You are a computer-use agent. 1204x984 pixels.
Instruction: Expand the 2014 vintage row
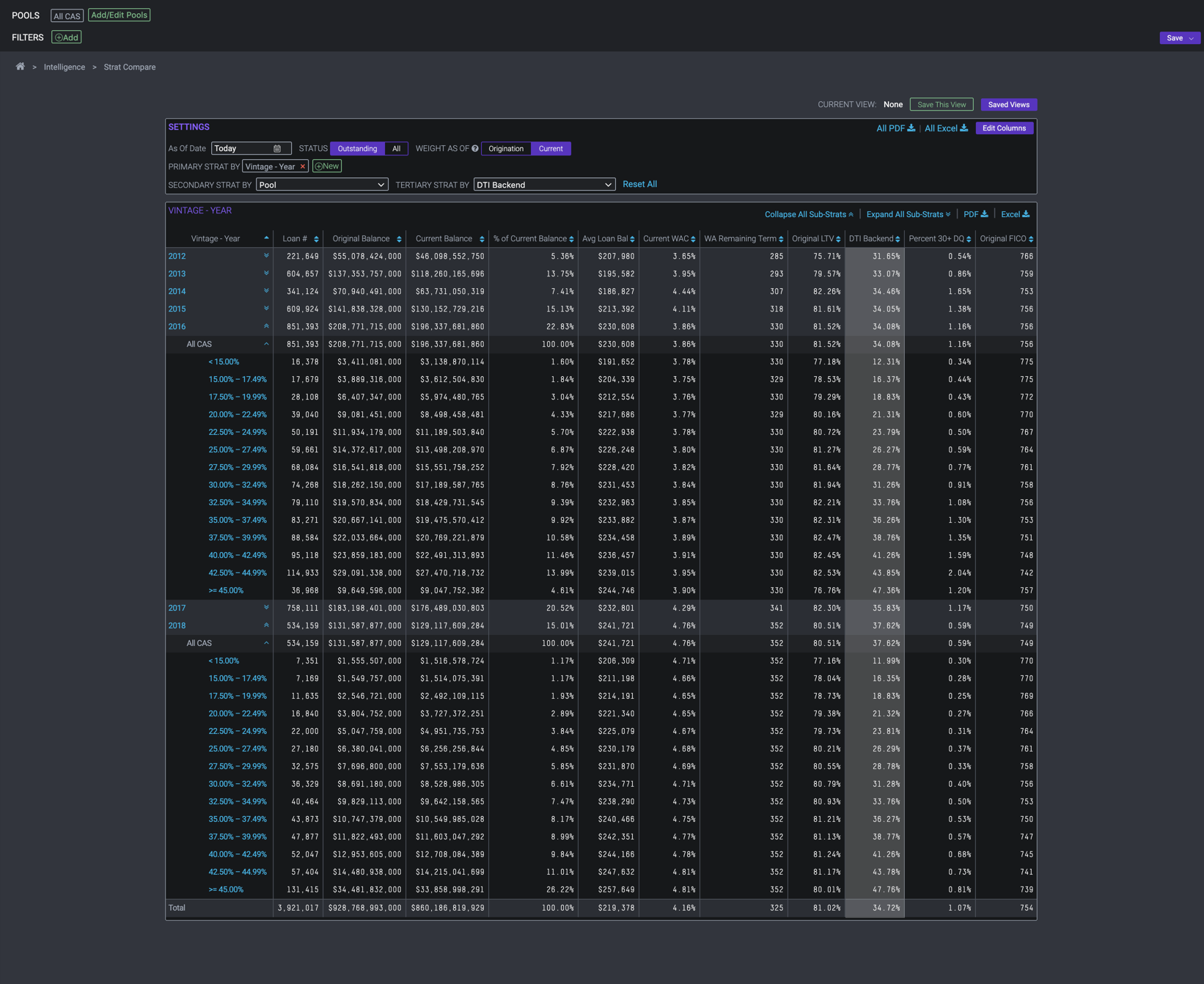tap(266, 291)
